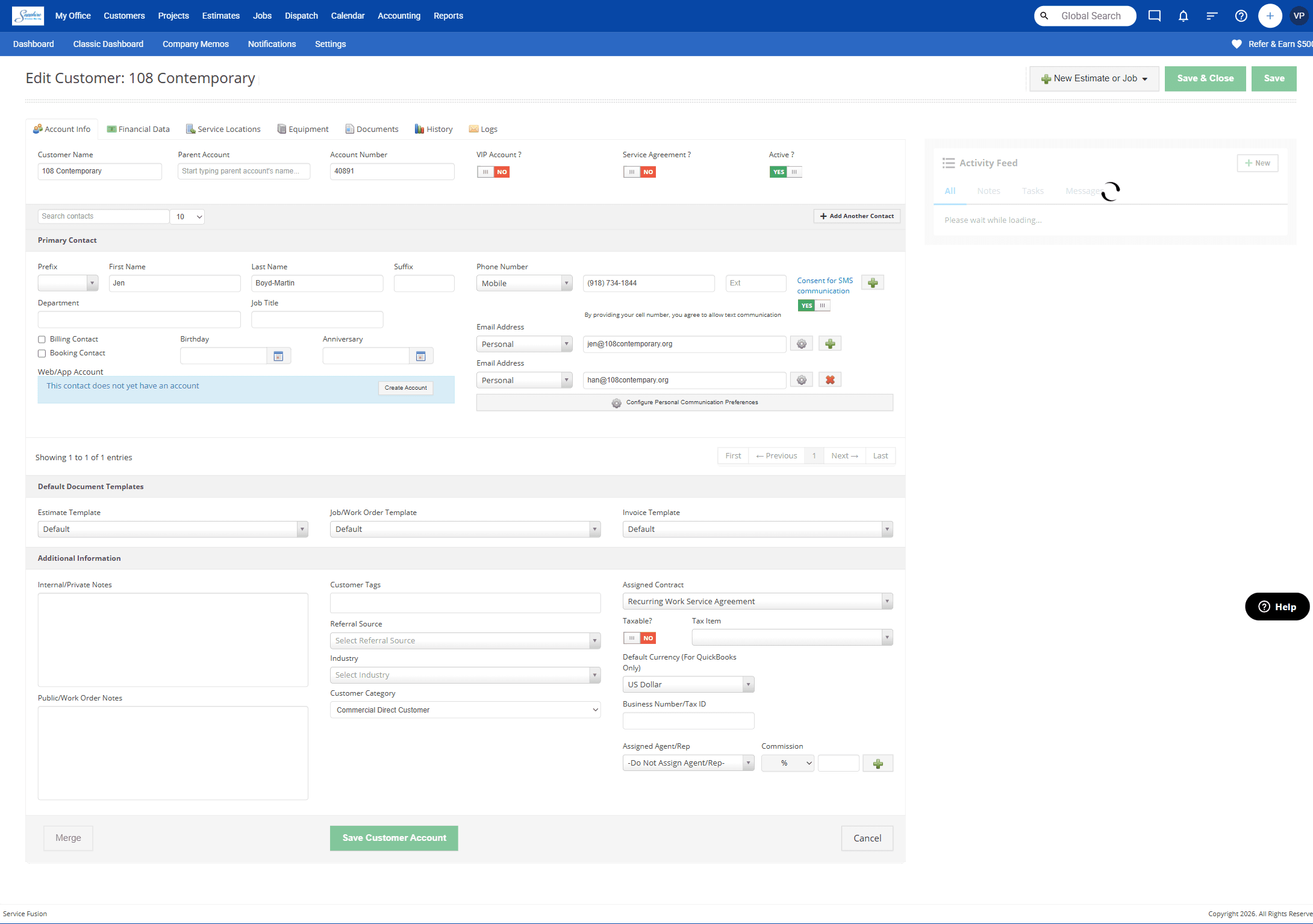Click the Activity Feed list icon
The image size is (1313, 924).
point(949,163)
